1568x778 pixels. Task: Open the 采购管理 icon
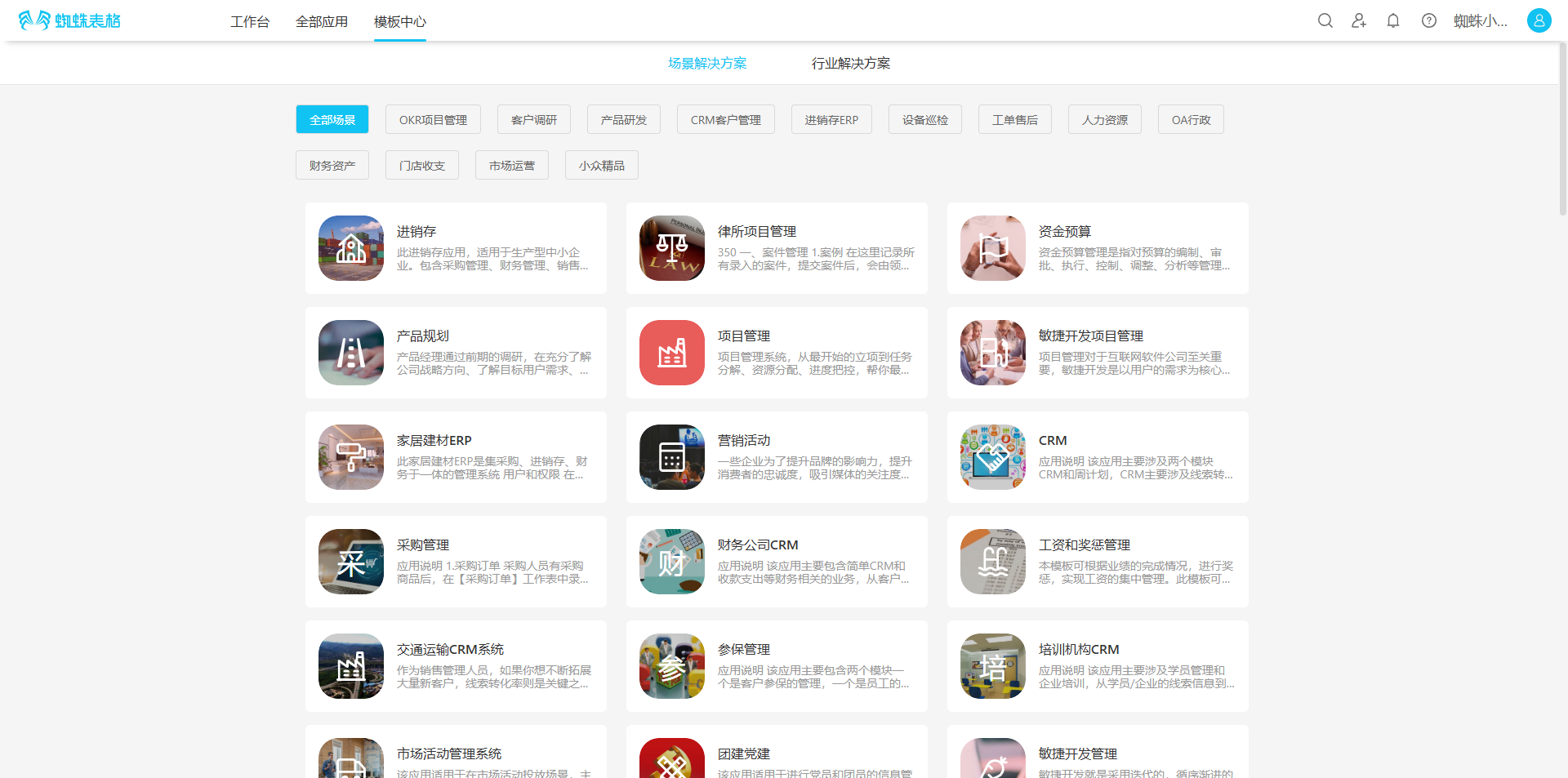(351, 562)
